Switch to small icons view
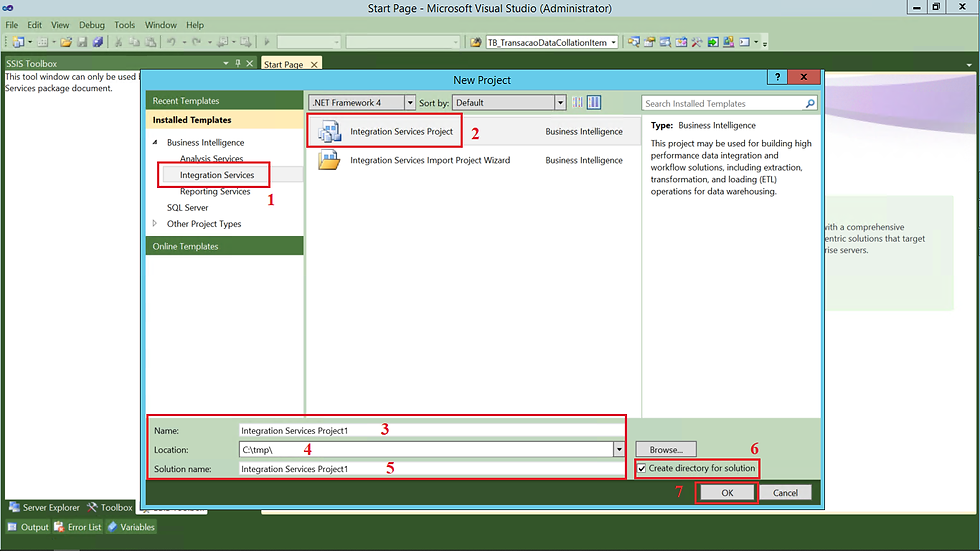The image size is (980, 551). point(578,102)
